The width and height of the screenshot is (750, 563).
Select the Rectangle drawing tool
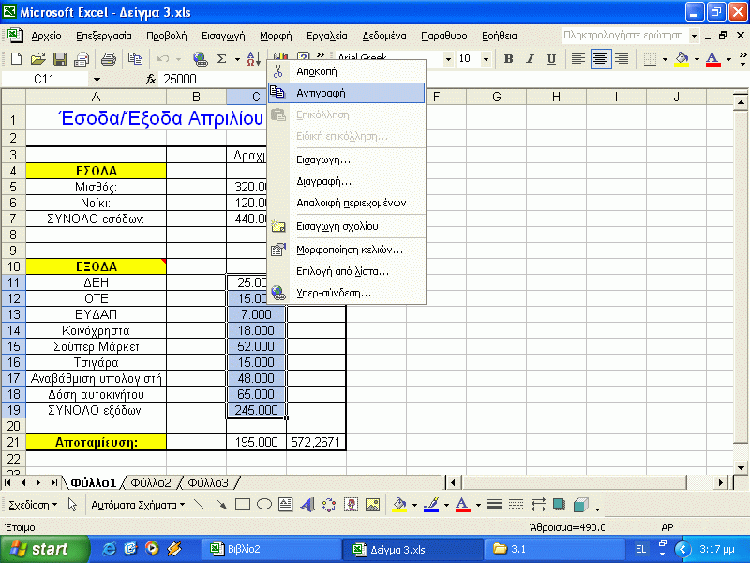pyautogui.click(x=243, y=505)
